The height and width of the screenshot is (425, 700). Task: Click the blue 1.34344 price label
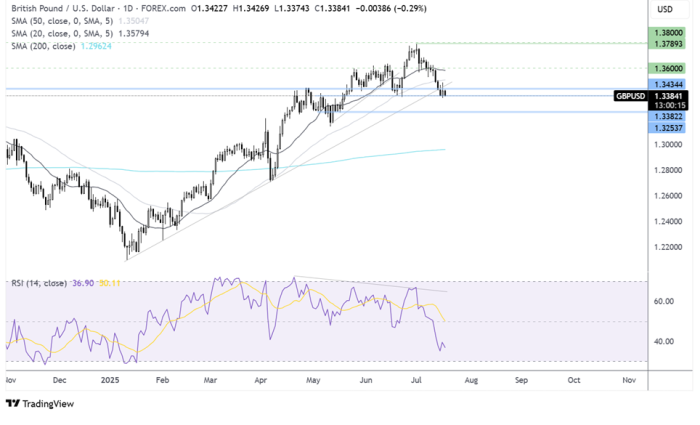(667, 84)
